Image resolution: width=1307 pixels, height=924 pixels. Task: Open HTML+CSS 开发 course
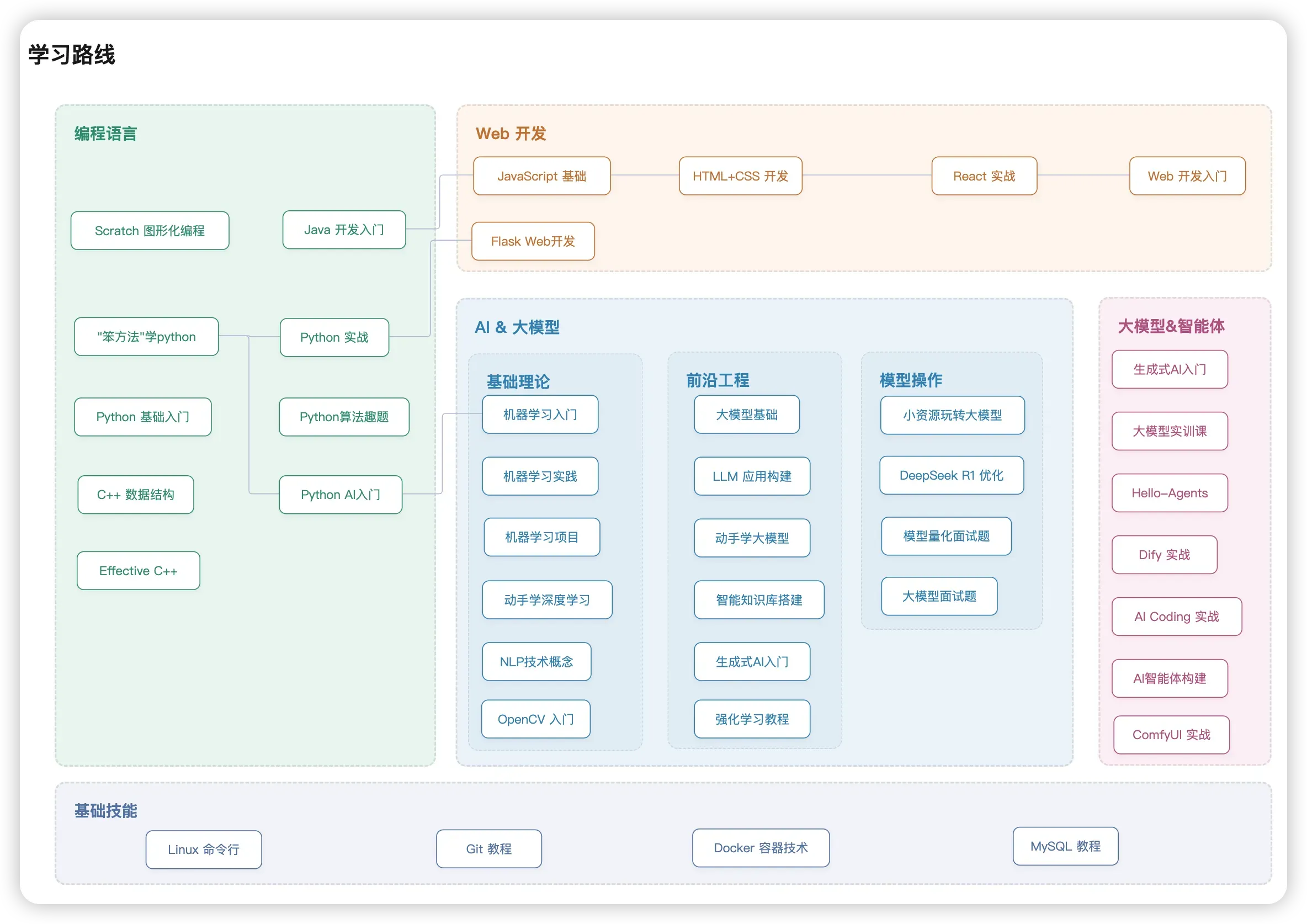[740, 176]
